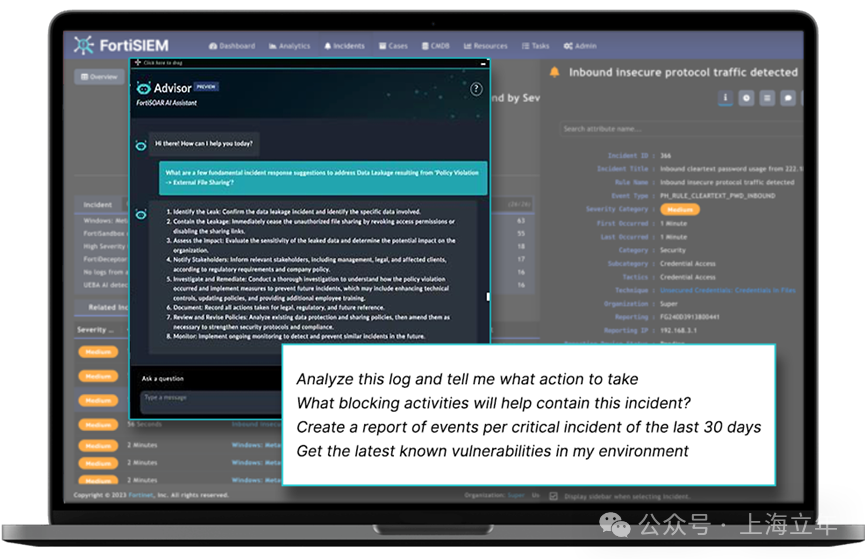The width and height of the screenshot is (865, 559).
Task: Click the Medium severity category badge
Action: tap(680, 210)
